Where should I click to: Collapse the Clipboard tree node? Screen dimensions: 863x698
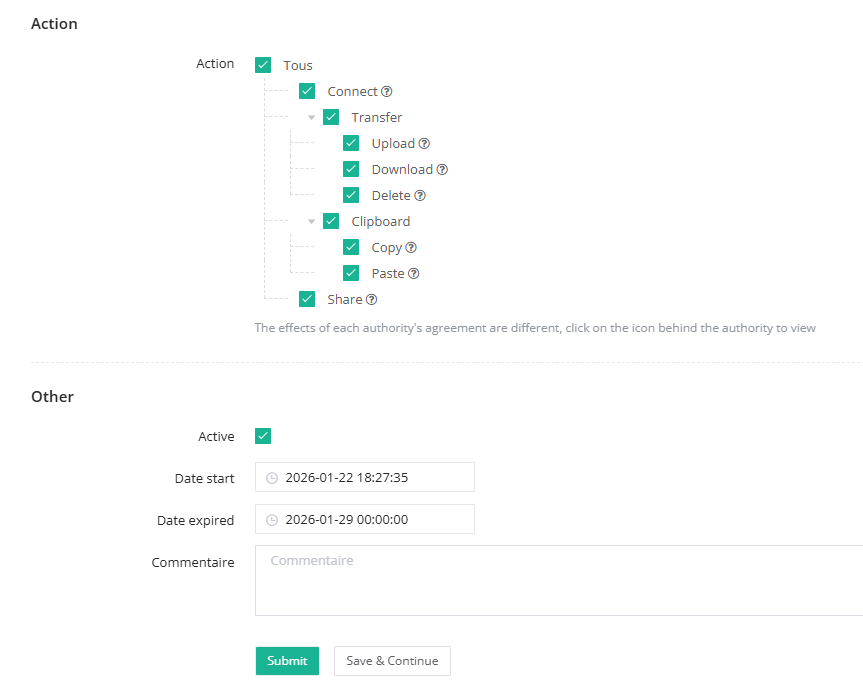(x=312, y=222)
